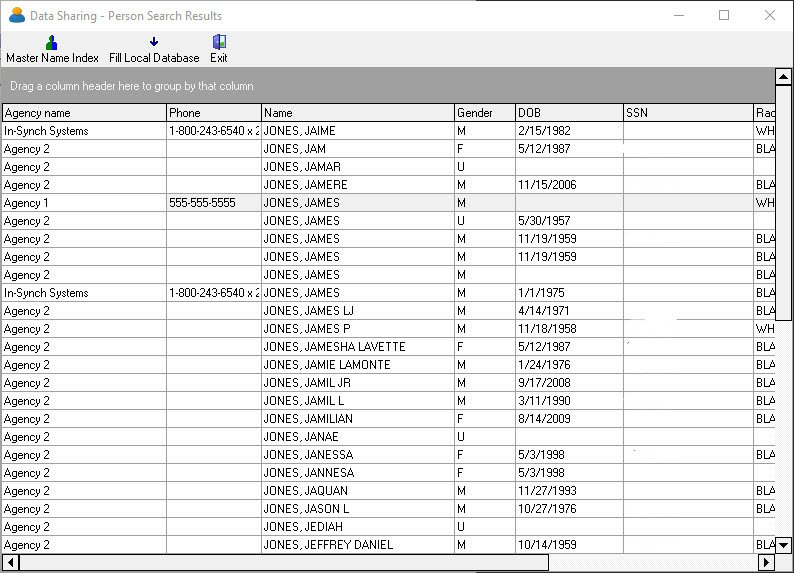
Task: Click the SSN column header
Action: coord(688,113)
